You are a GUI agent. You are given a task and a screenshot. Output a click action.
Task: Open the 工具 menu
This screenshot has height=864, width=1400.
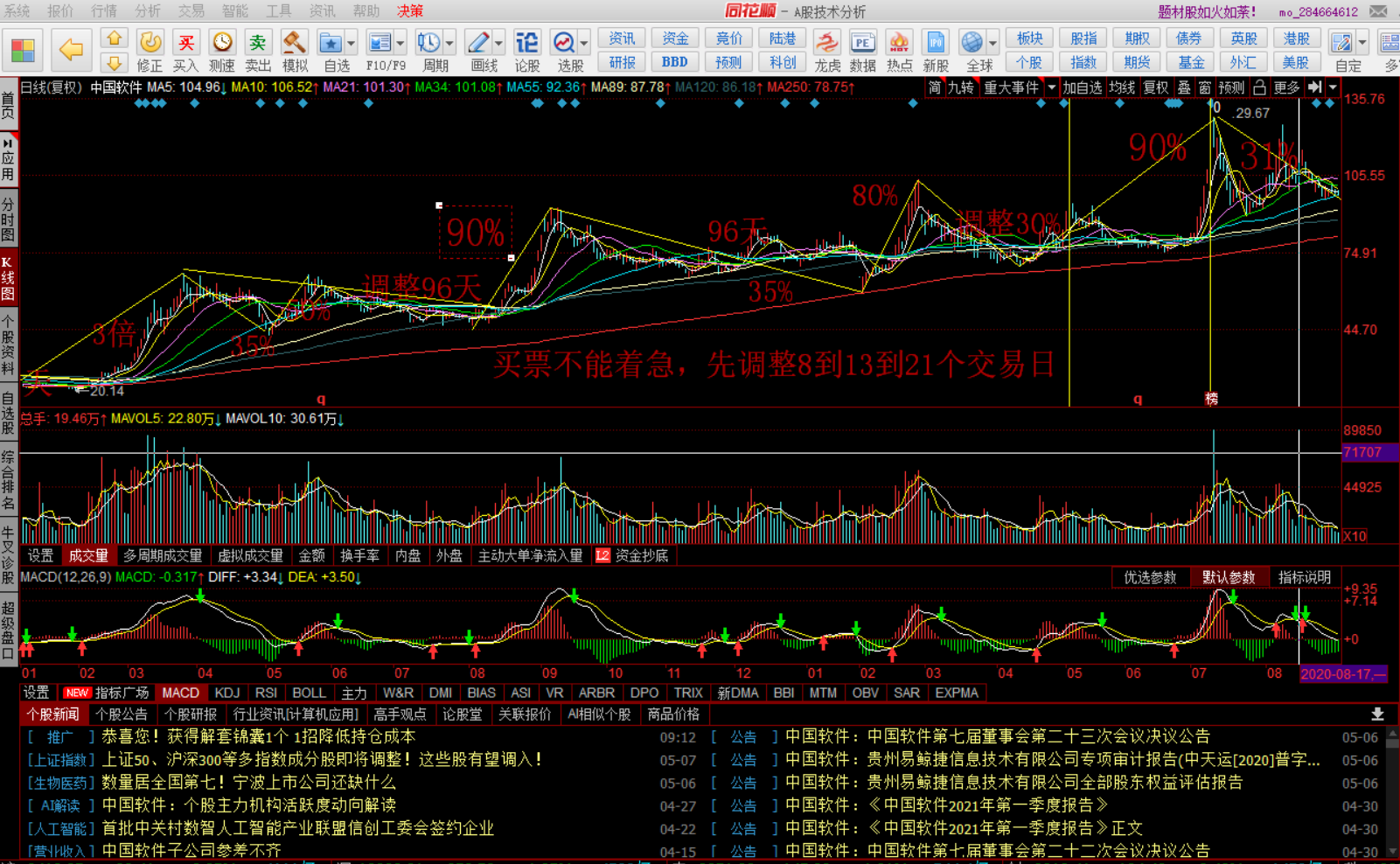(278, 10)
